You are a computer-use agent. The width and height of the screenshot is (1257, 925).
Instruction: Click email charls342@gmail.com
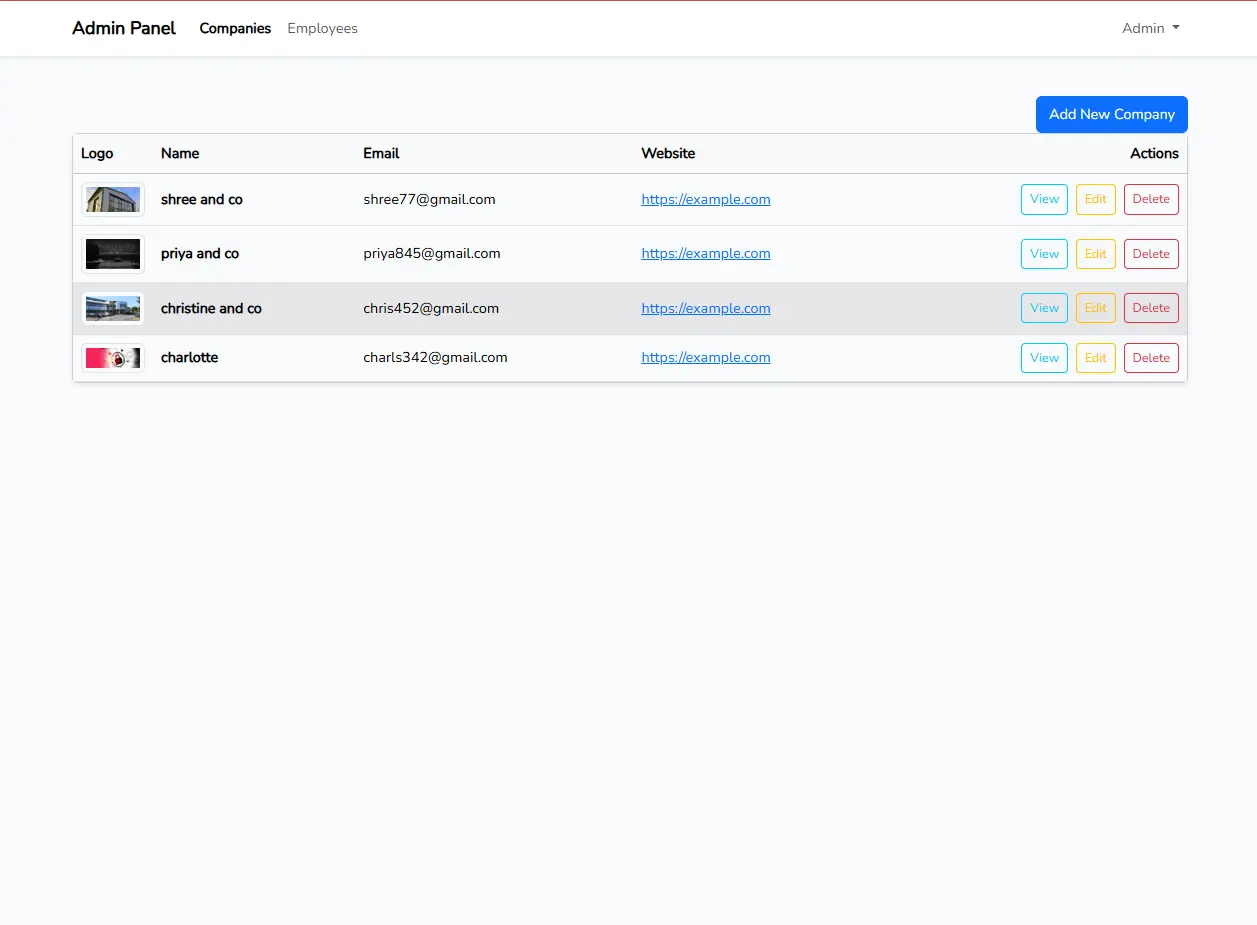(x=435, y=357)
